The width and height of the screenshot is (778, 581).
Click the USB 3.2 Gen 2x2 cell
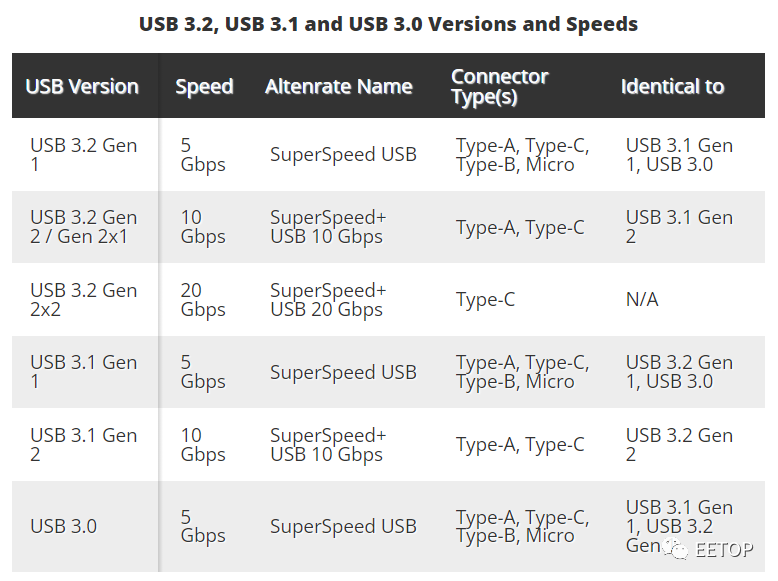[83, 300]
